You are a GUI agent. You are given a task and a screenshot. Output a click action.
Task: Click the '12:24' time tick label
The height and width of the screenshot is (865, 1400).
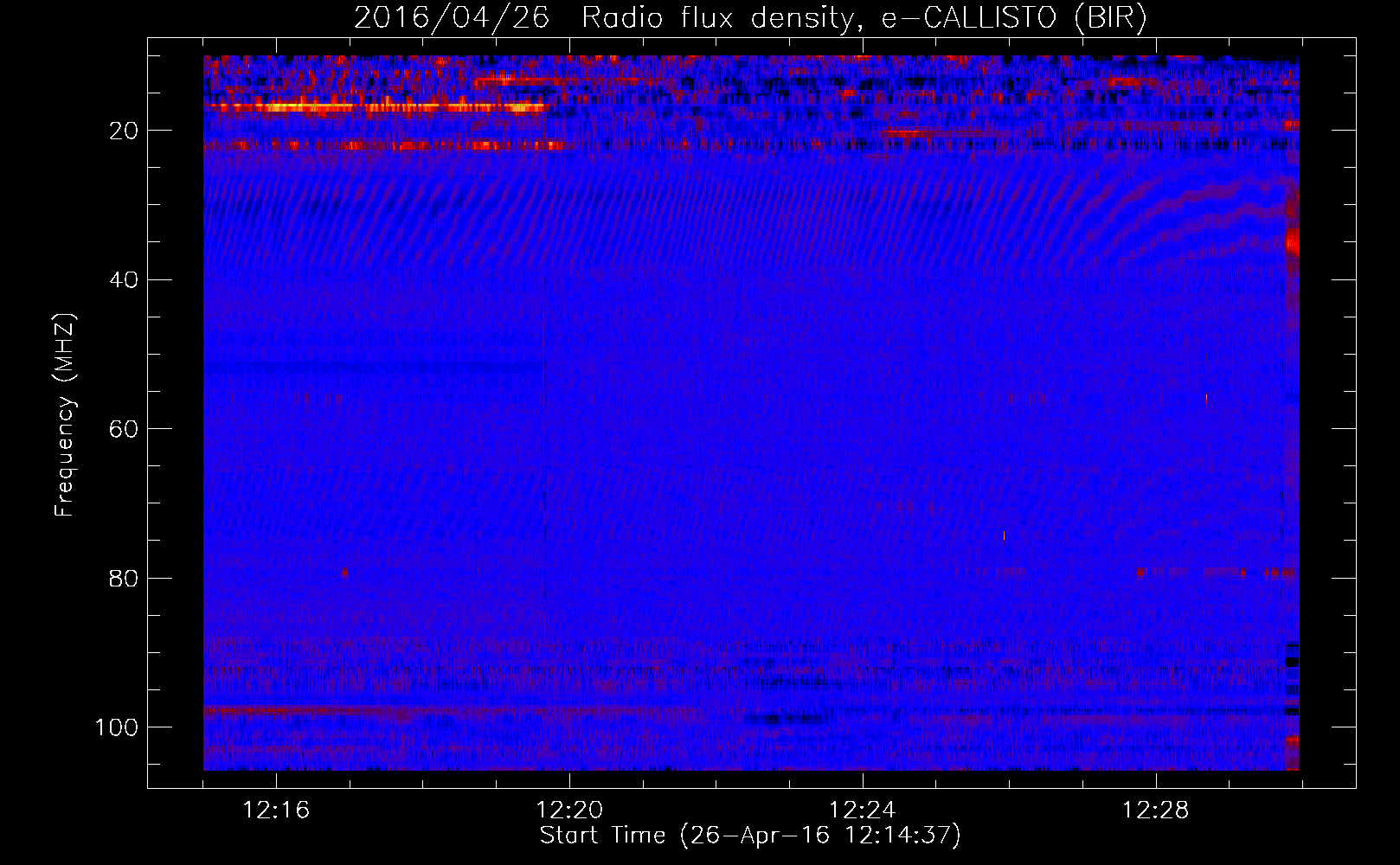point(863,811)
